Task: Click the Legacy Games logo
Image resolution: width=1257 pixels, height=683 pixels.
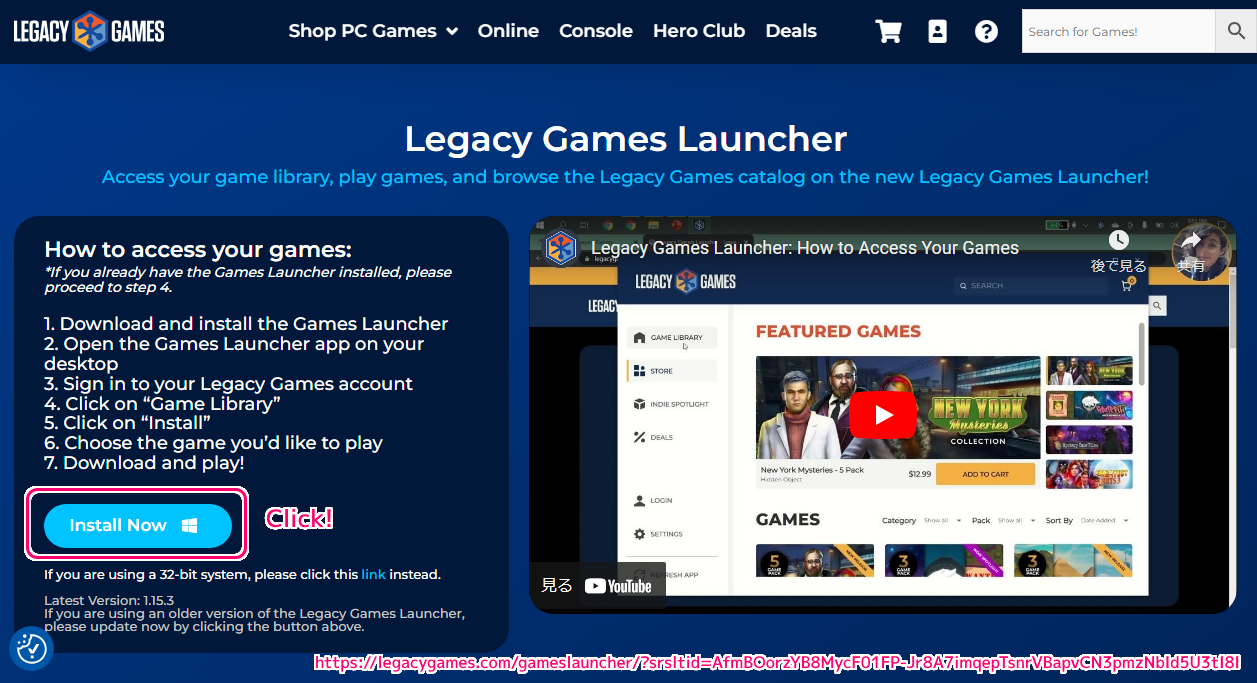Action: point(89,31)
